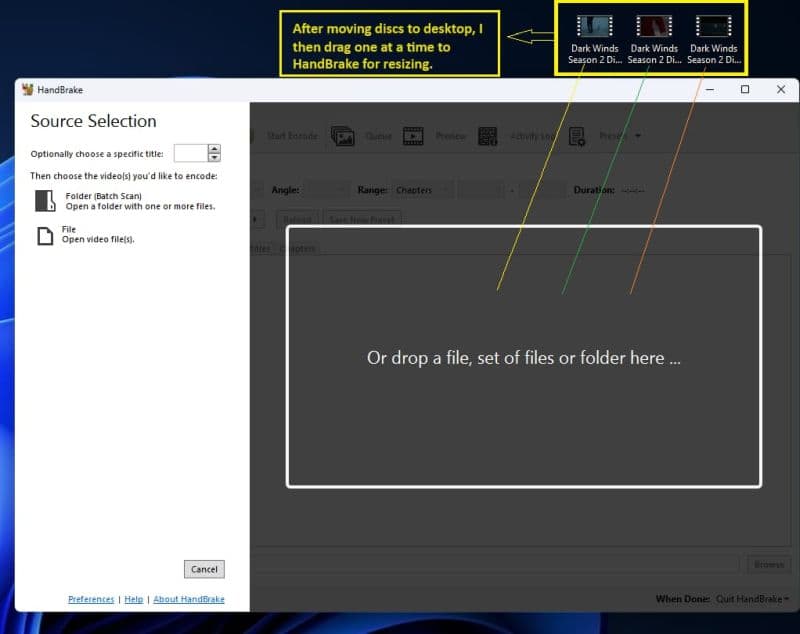Image resolution: width=800 pixels, height=634 pixels.
Task: Expand the Range Chapters dropdown
Action: [x=422, y=190]
